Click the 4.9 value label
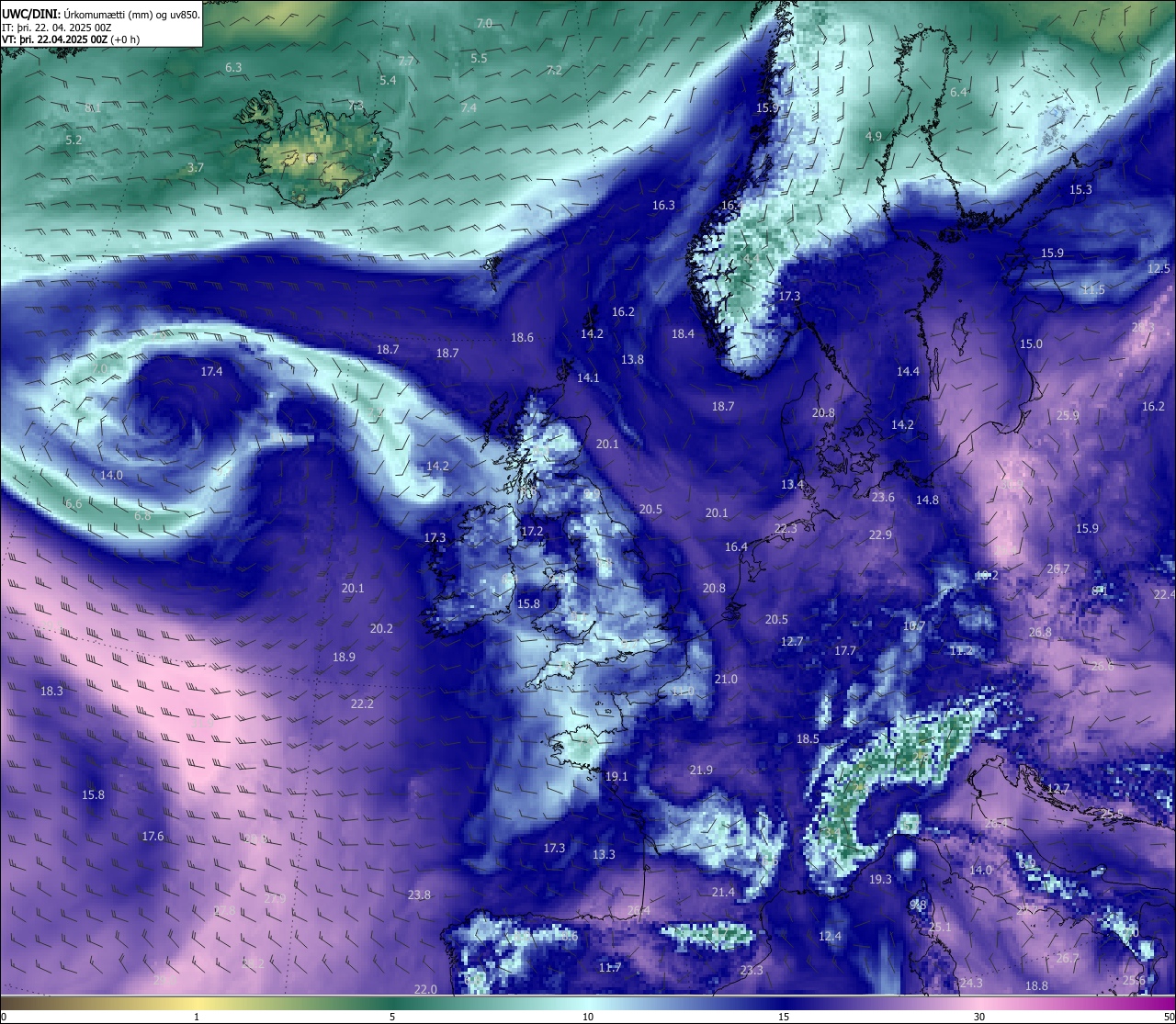Image resolution: width=1176 pixels, height=1024 pixels. [874, 137]
